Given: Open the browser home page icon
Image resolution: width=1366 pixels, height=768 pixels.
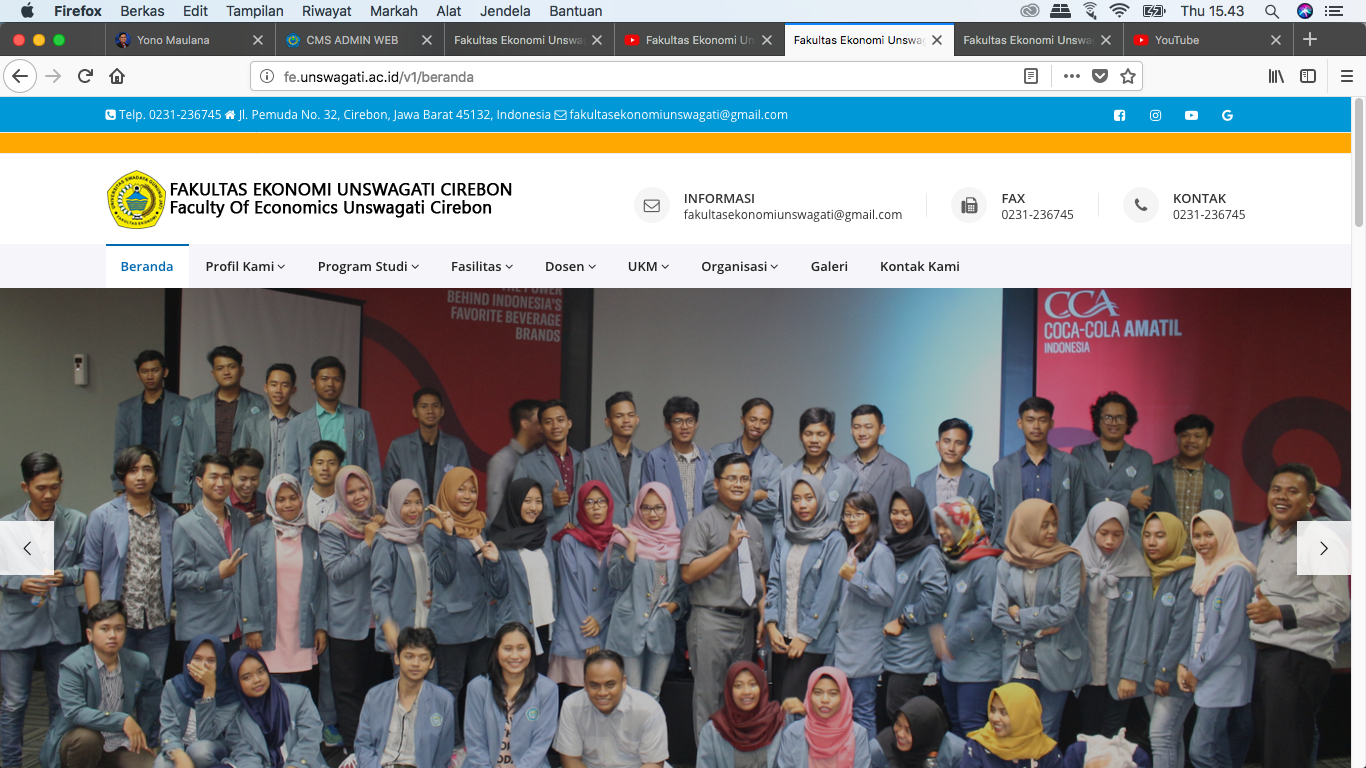Looking at the screenshot, I should tap(117, 76).
